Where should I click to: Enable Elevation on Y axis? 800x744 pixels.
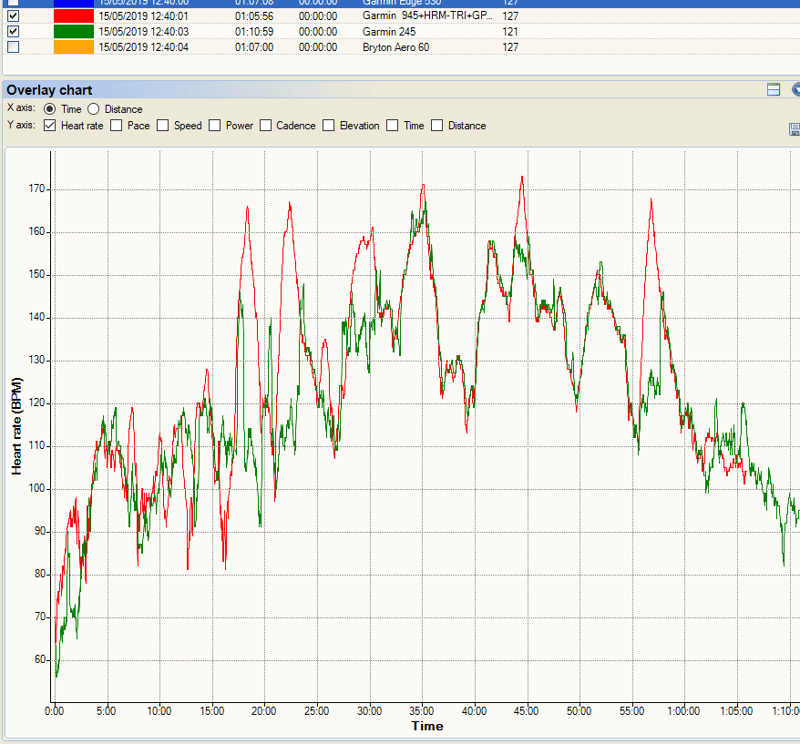point(329,126)
